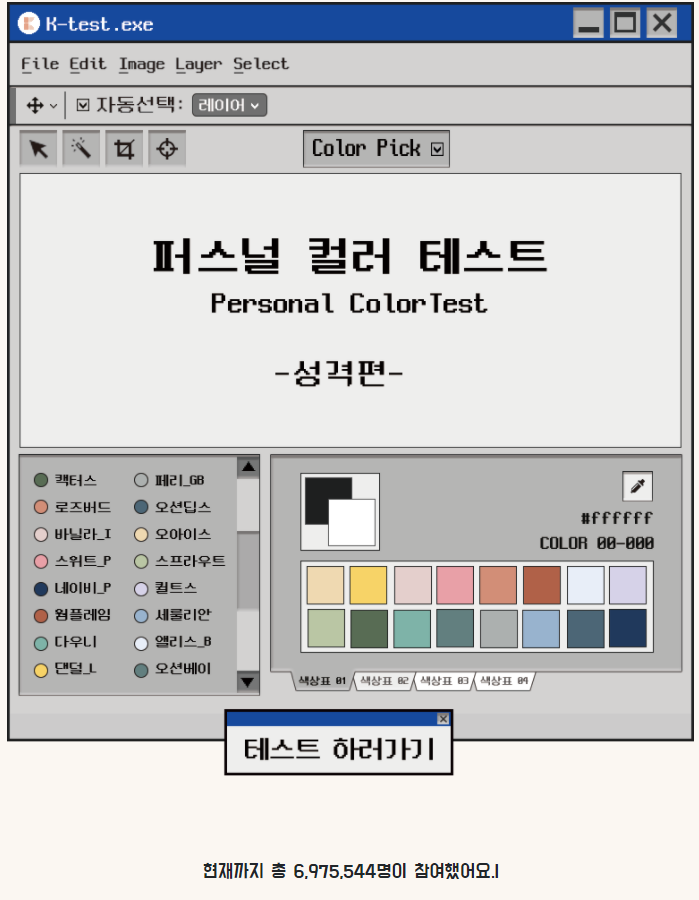Pick the navy blue swatch
This screenshot has height=900, width=699.
[x=628, y=629]
